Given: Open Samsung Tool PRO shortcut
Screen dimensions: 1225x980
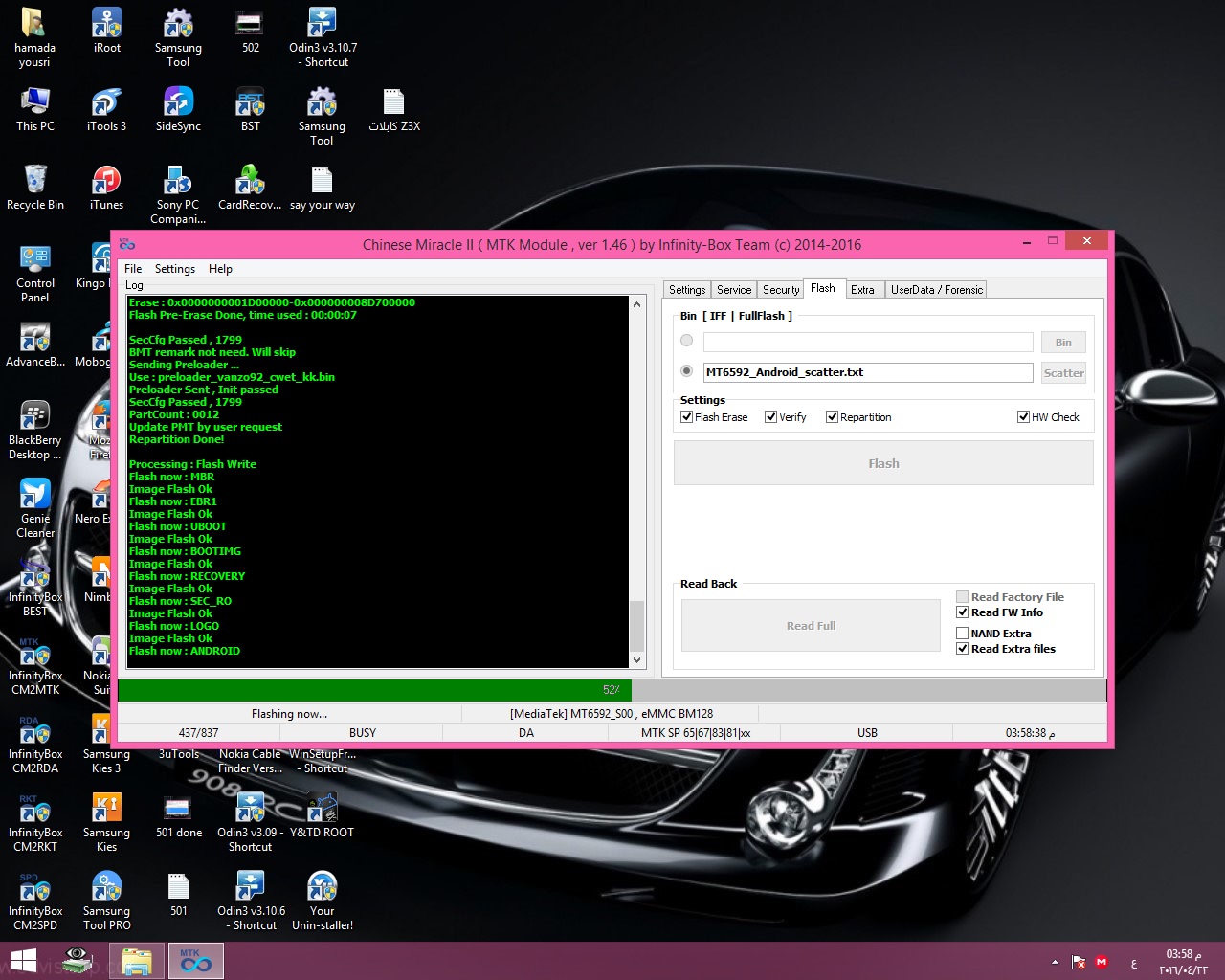Looking at the screenshot, I should point(106,901).
